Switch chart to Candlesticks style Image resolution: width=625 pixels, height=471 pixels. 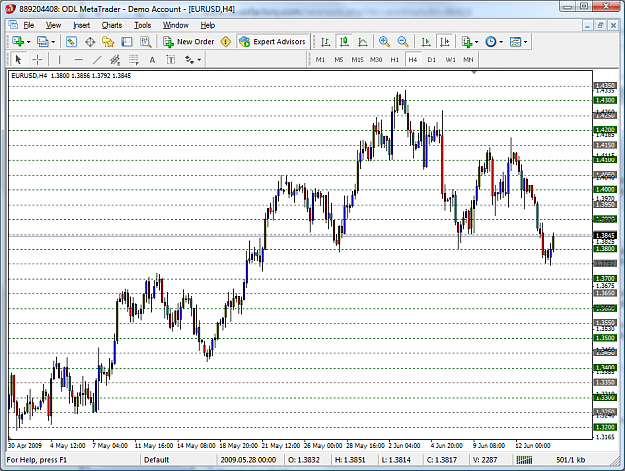(344, 41)
